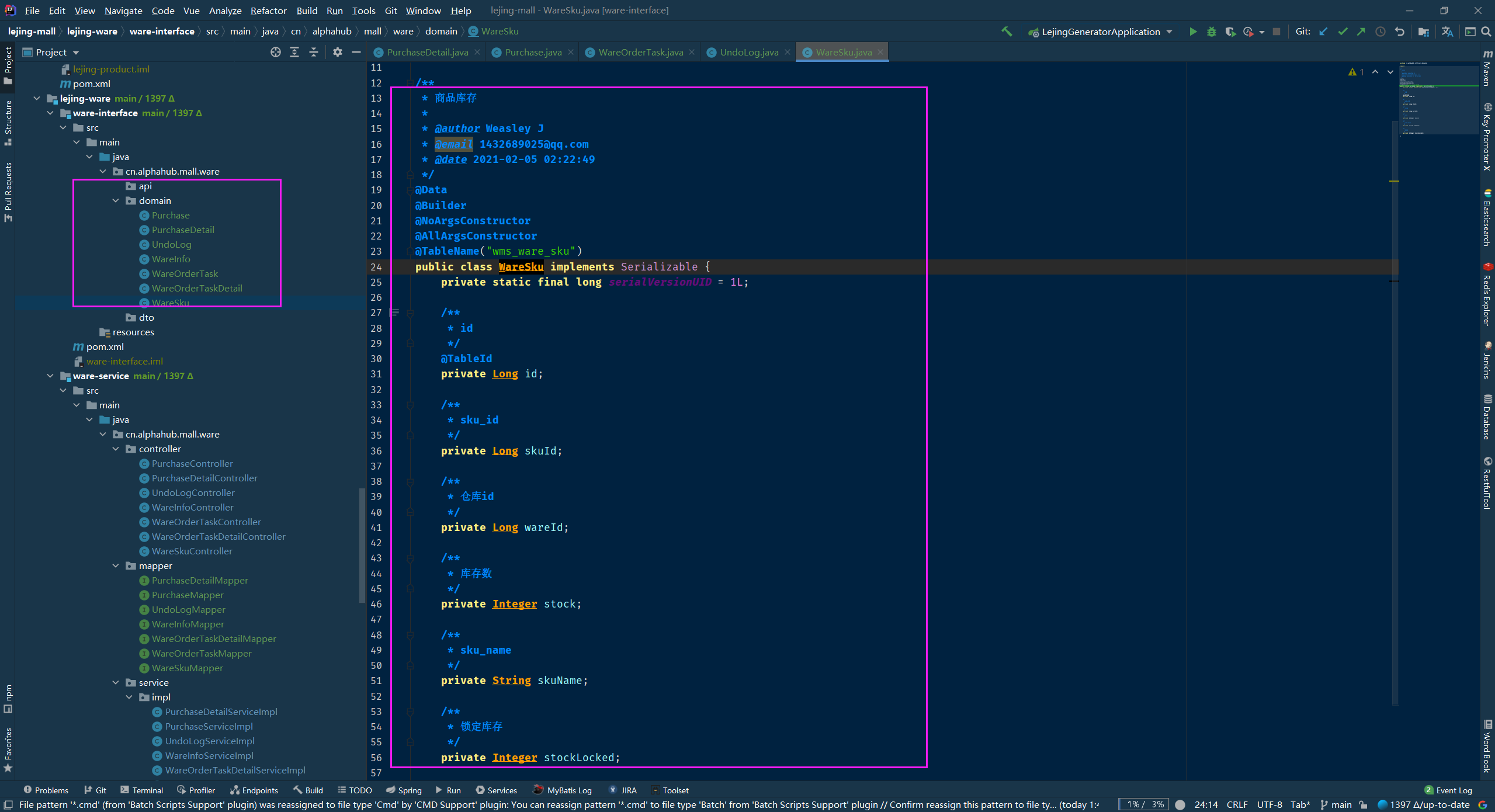Update project via Git blue arrow icon
The width and height of the screenshot is (1495, 812).
tap(1324, 32)
